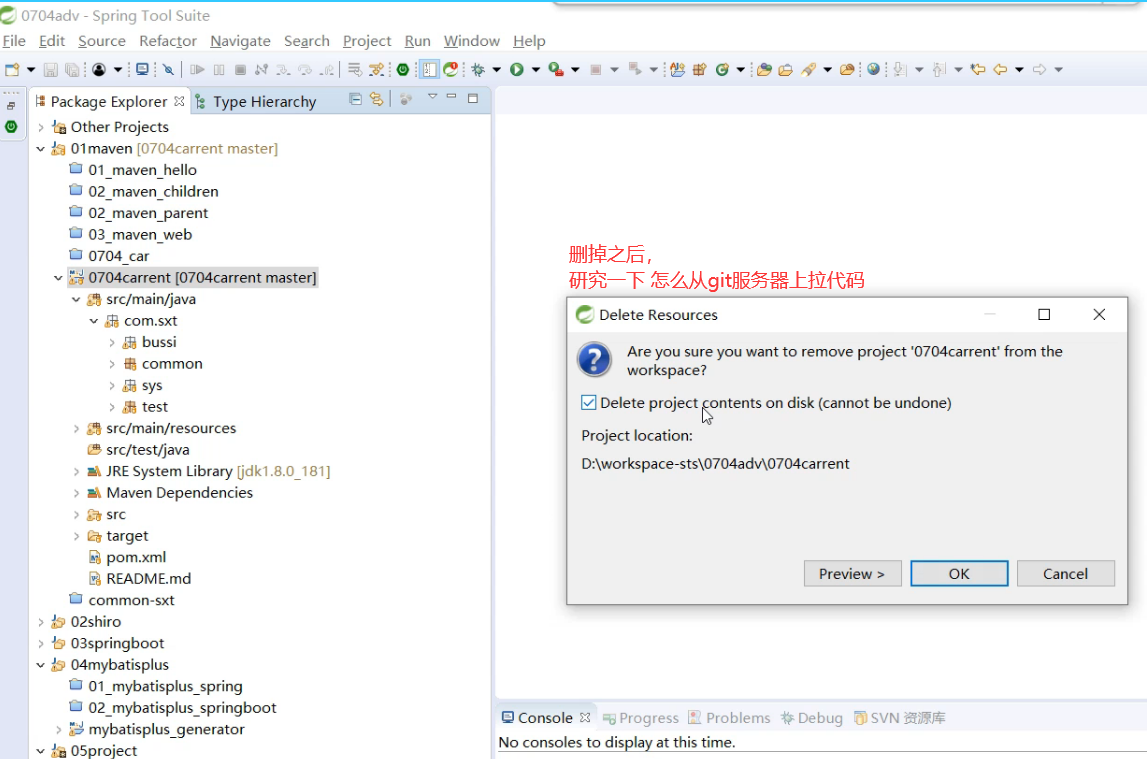
Task: Click the Save All toolbar icon
Action: point(72,69)
